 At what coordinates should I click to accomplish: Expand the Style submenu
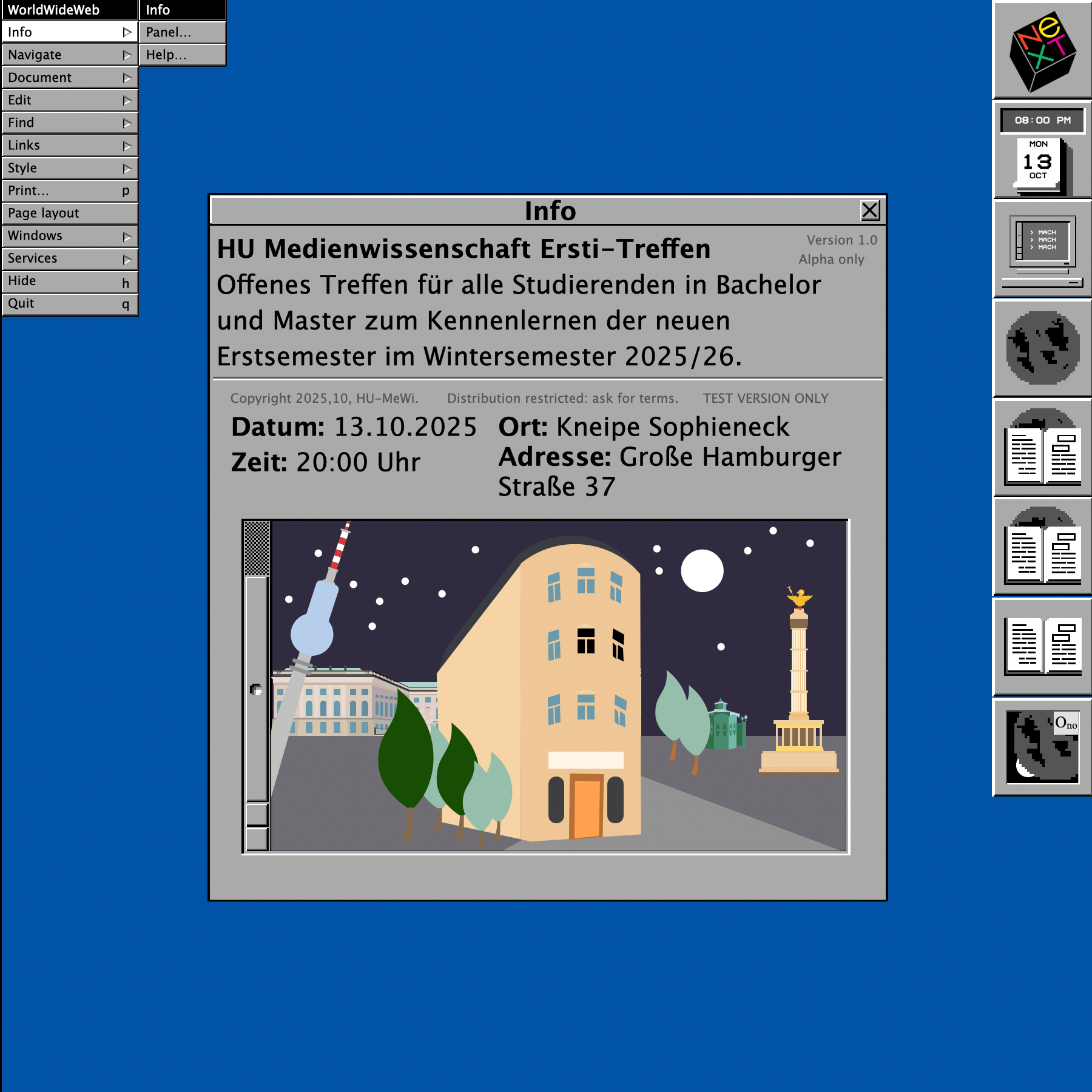(70, 168)
